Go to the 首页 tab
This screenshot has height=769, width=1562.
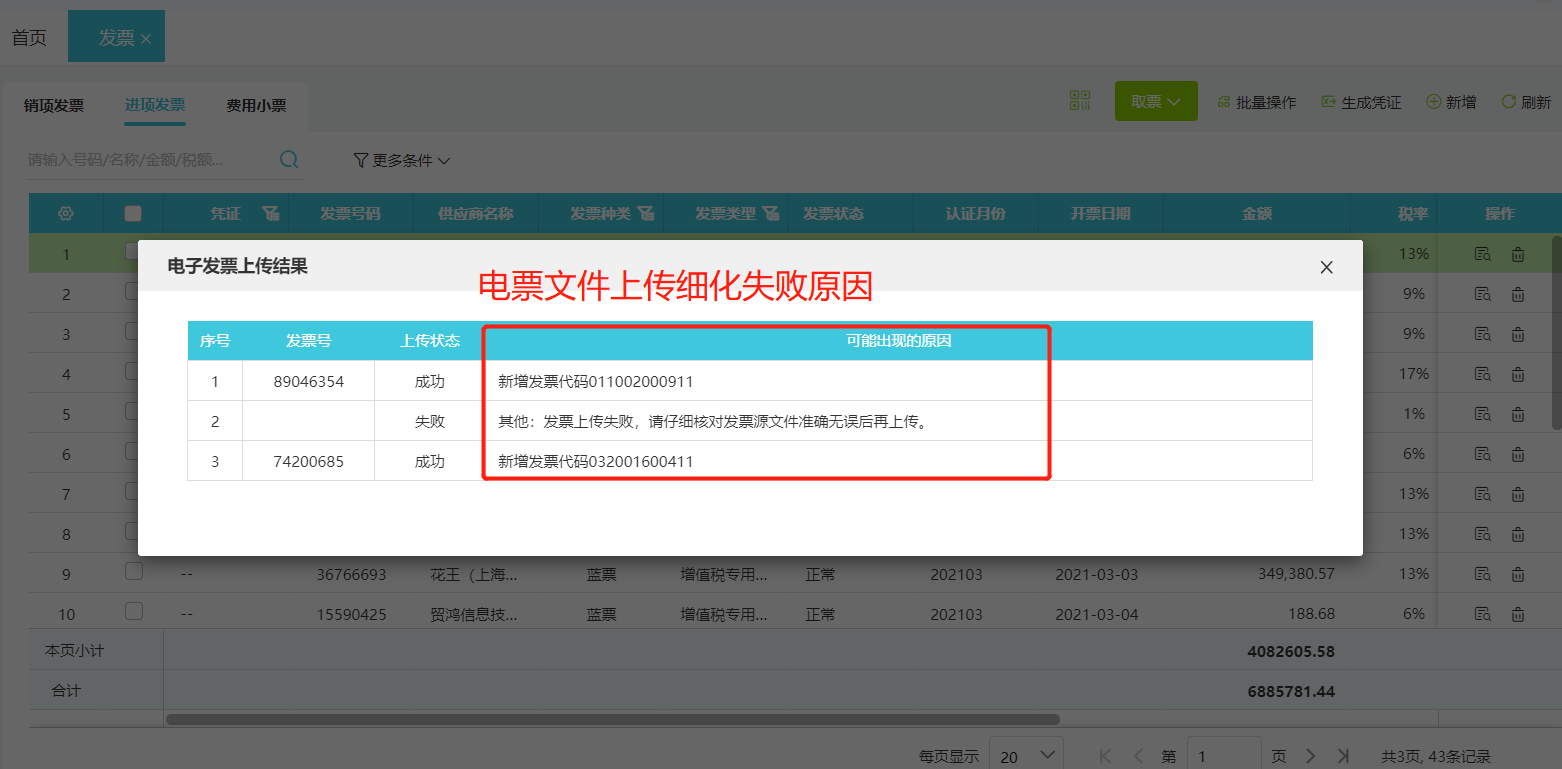click(x=29, y=38)
